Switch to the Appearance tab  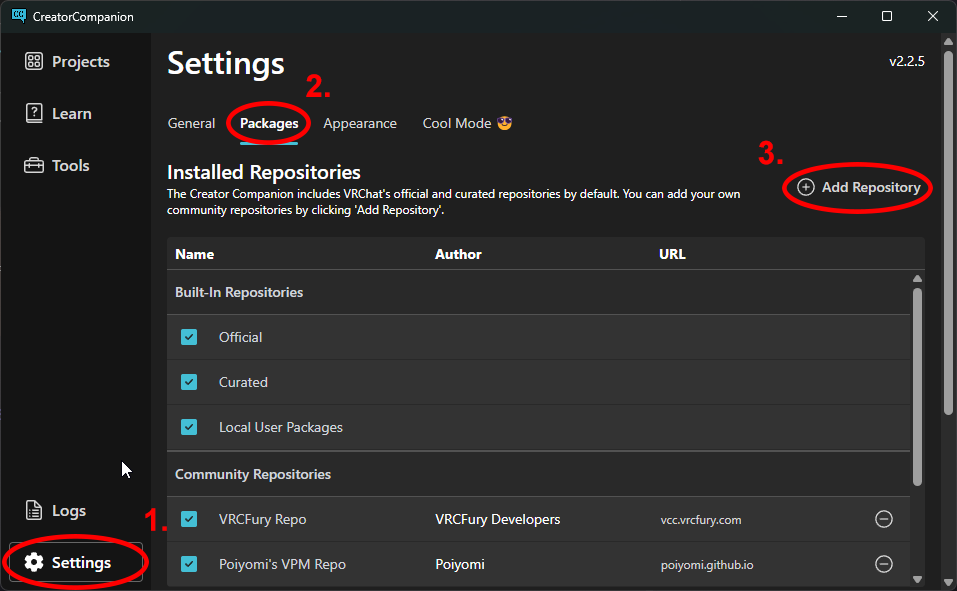click(x=360, y=124)
